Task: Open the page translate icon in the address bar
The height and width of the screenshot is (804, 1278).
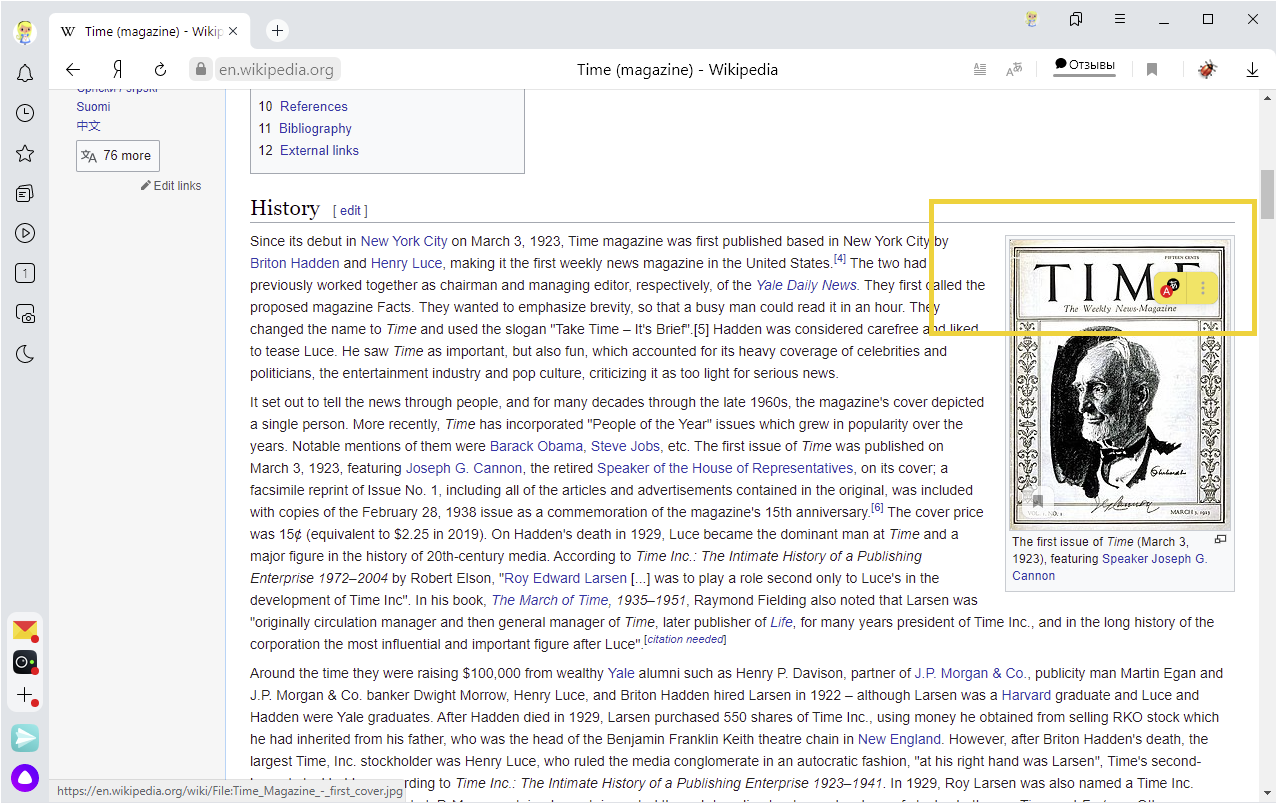Action: (x=1015, y=70)
